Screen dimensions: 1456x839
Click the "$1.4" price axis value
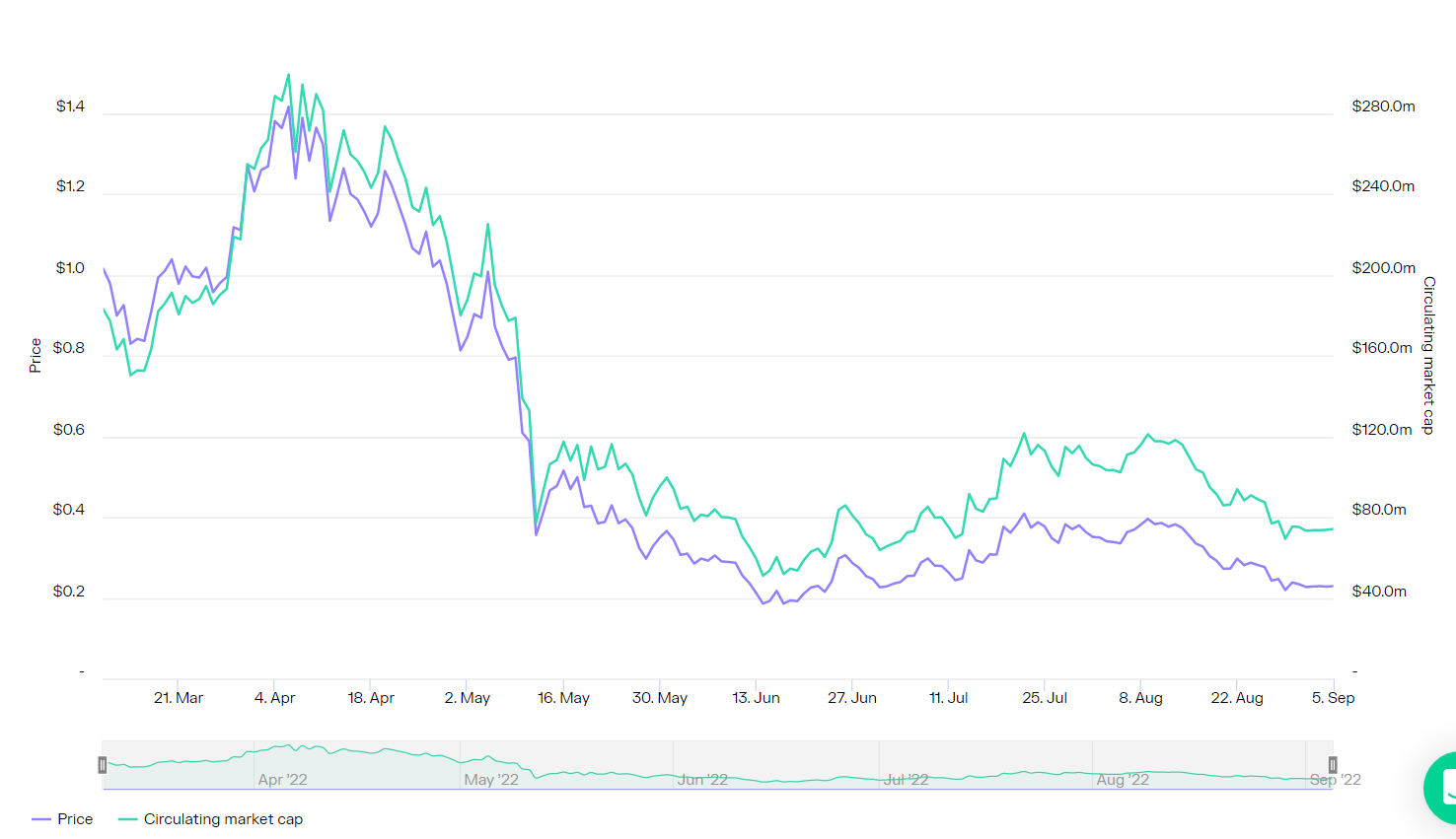click(x=70, y=106)
